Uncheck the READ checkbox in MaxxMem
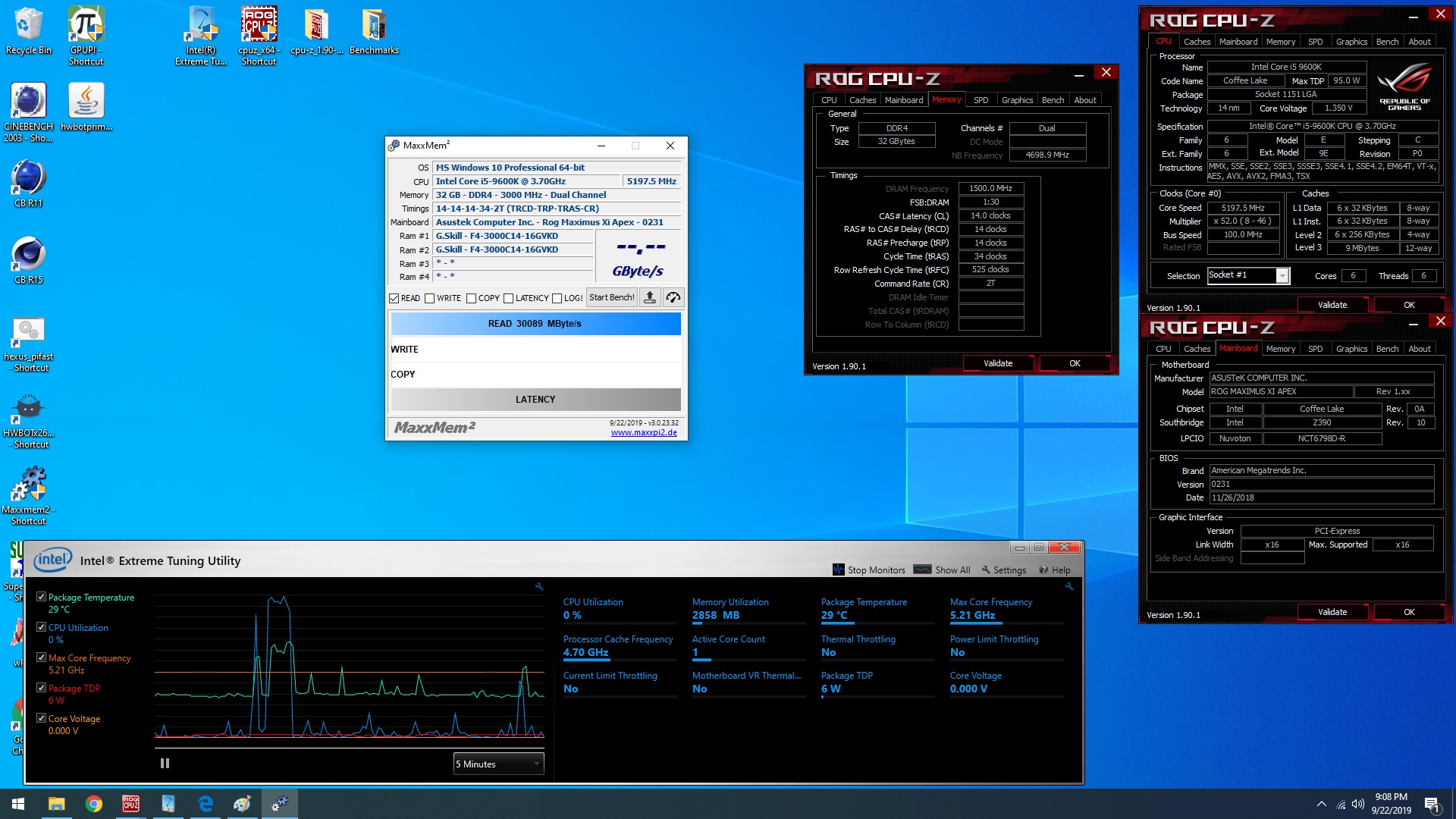 click(x=394, y=298)
